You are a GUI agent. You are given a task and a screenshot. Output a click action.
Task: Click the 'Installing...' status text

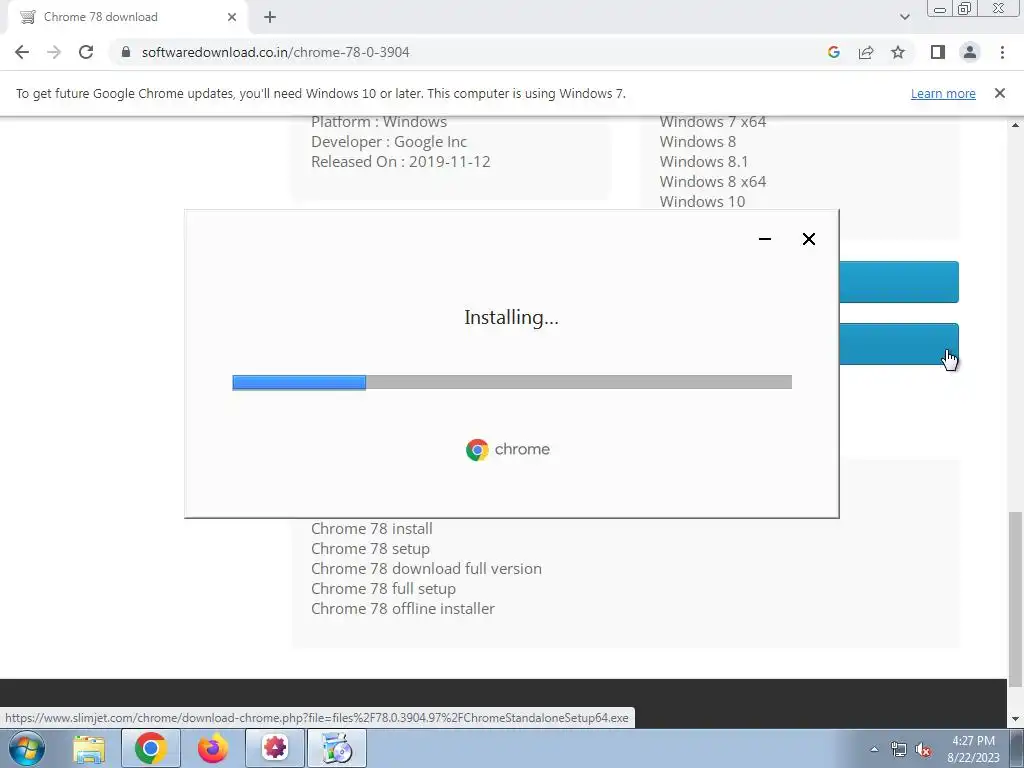click(511, 317)
